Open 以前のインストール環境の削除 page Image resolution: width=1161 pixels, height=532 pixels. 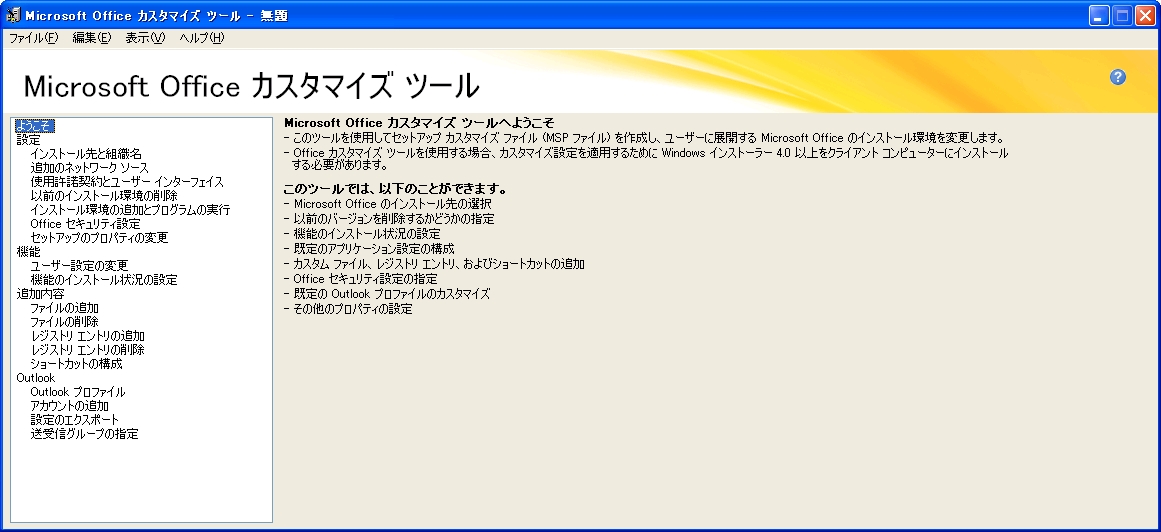click(104, 196)
